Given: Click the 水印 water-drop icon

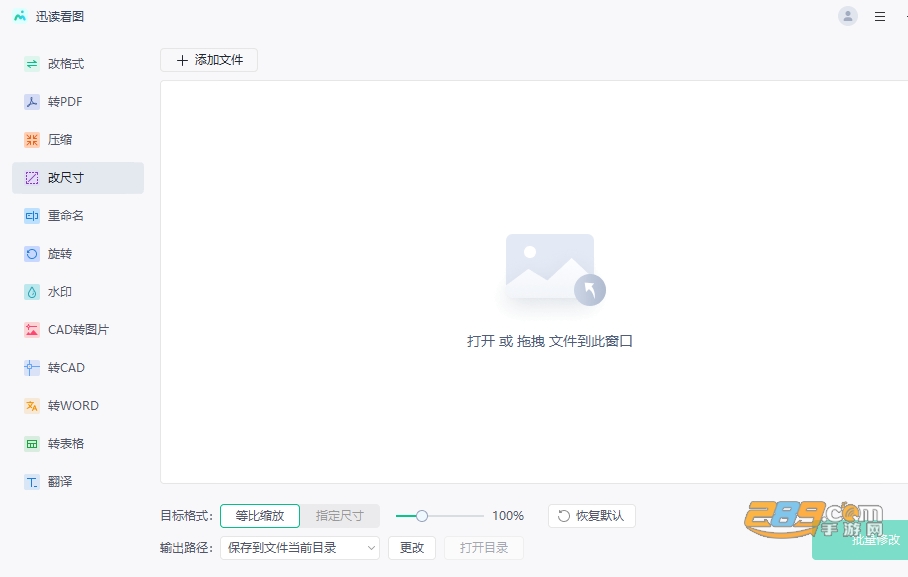Looking at the screenshot, I should [x=32, y=292].
